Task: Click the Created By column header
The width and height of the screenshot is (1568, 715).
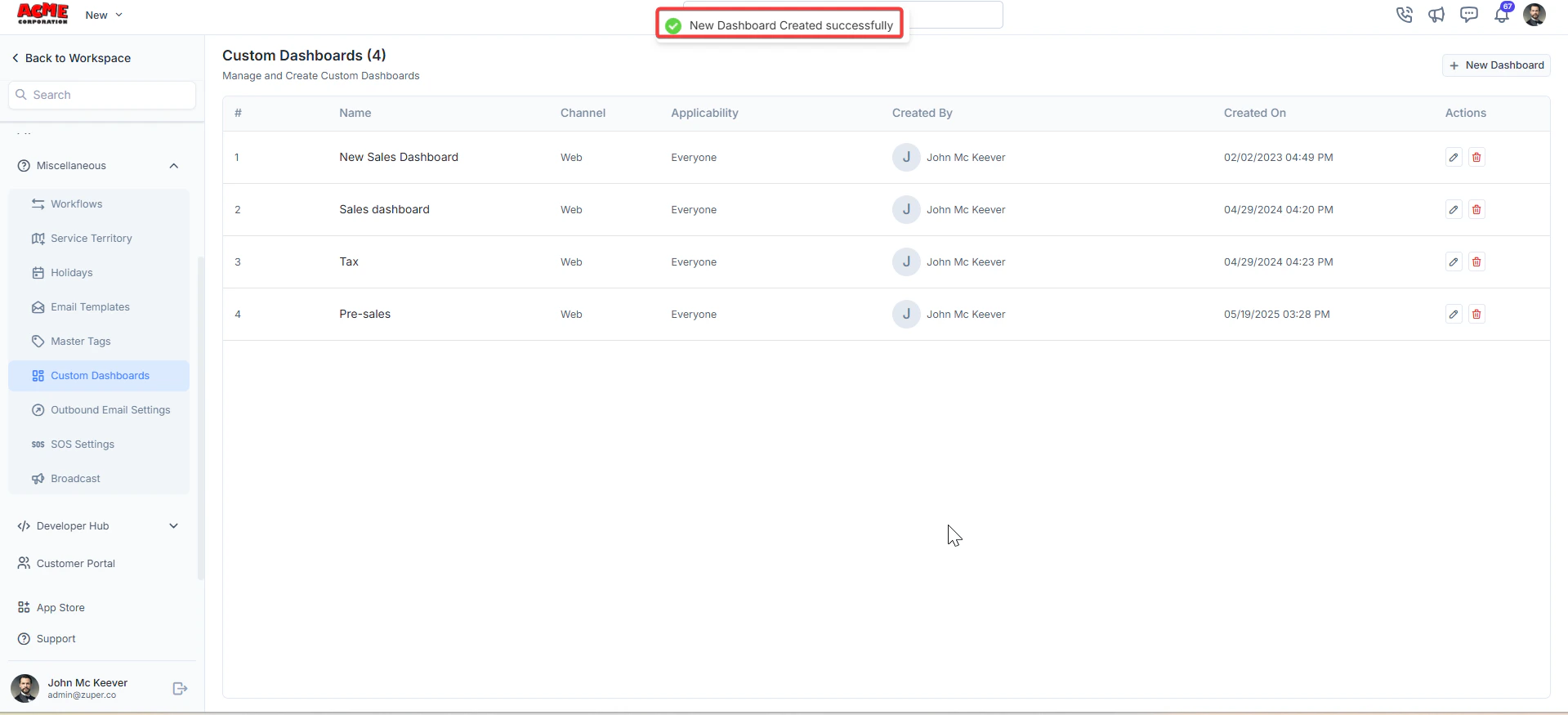Action: point(922,113)
